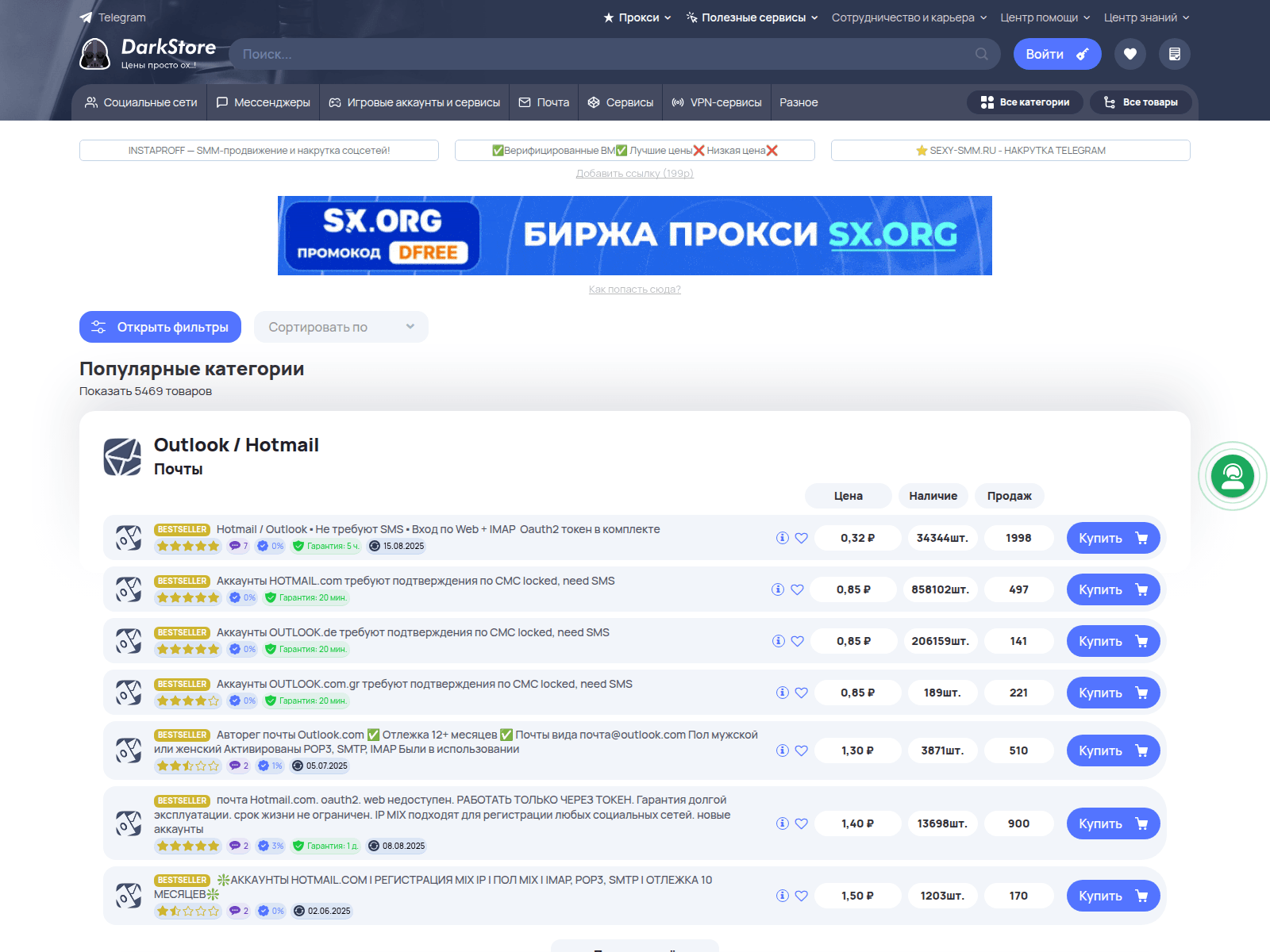Expand the 'Сортировать по' dropdown

(x=341, y=327)
